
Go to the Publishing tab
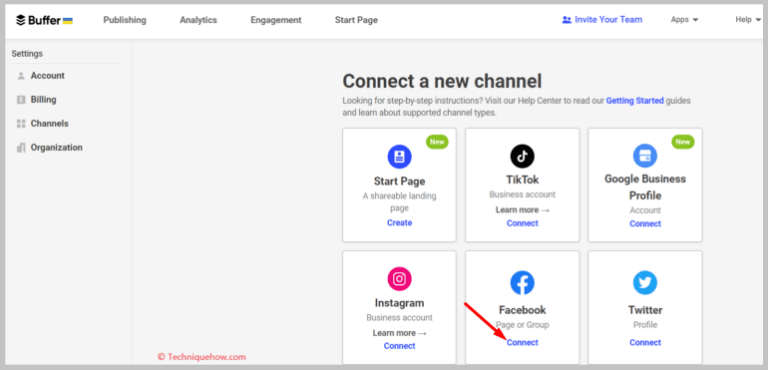tap(125, 20)
